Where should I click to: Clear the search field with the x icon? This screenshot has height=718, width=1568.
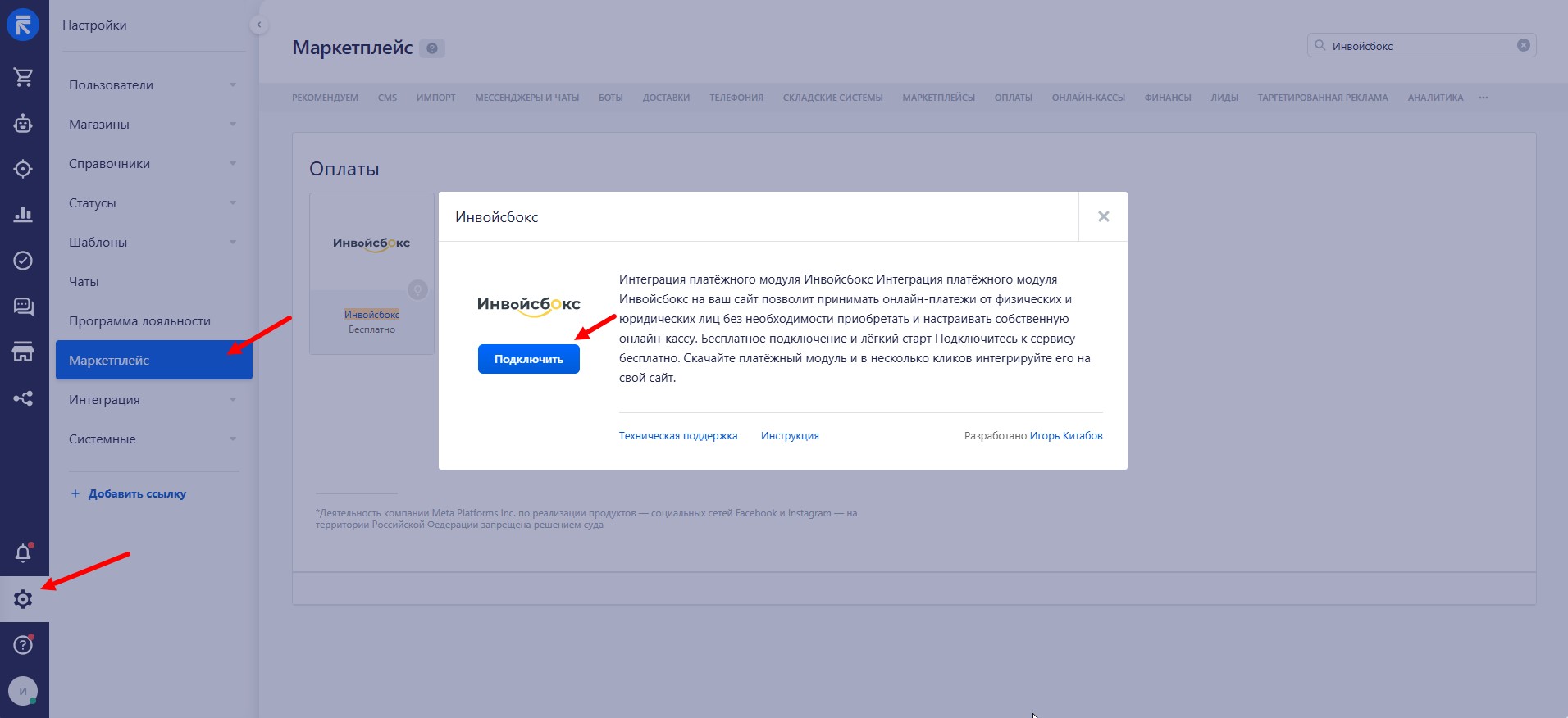1523,45
